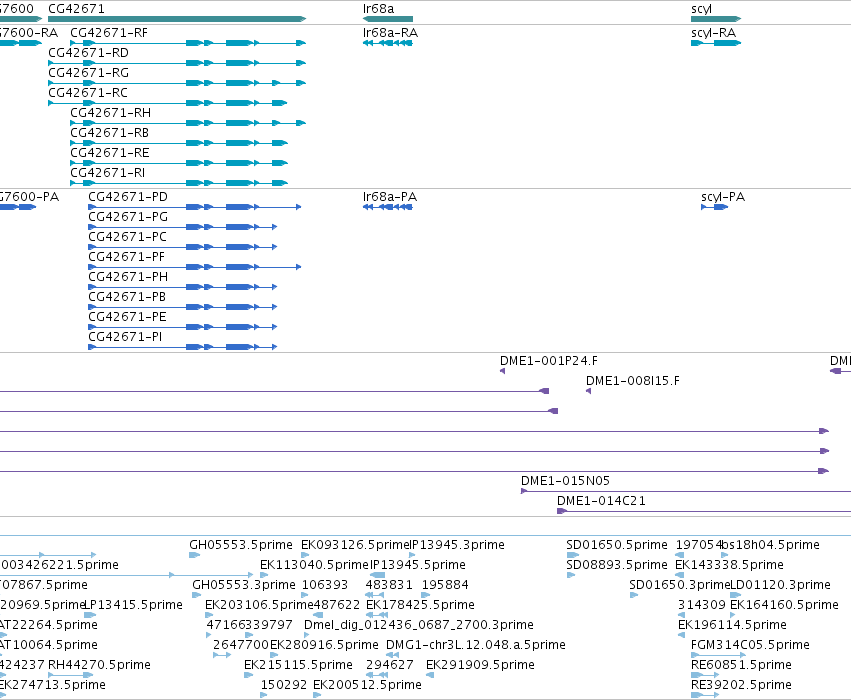Click the RE60851.5prime EST label
The image size is (851, 700).
[741, 665]
